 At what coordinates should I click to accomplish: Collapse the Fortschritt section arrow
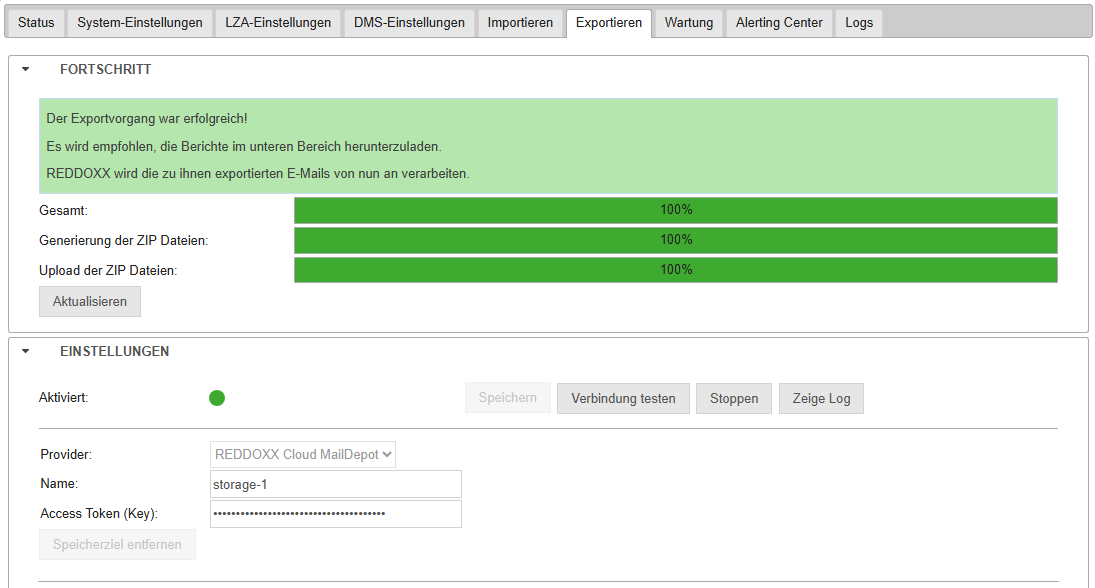click(26, 70)
